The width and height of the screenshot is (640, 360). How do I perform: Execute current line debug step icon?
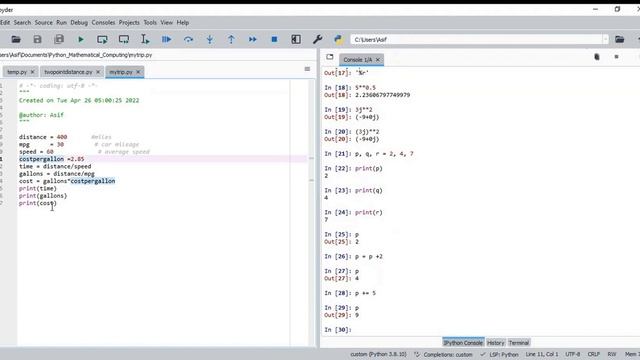[188, 40]
